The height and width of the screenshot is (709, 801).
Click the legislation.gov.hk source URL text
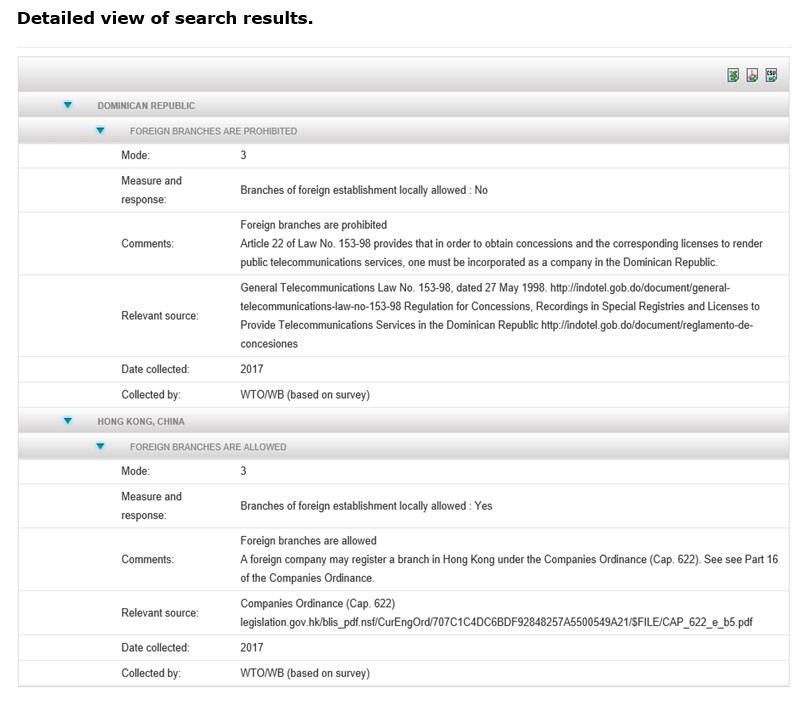pyautogui.click(x=497, y=622)
